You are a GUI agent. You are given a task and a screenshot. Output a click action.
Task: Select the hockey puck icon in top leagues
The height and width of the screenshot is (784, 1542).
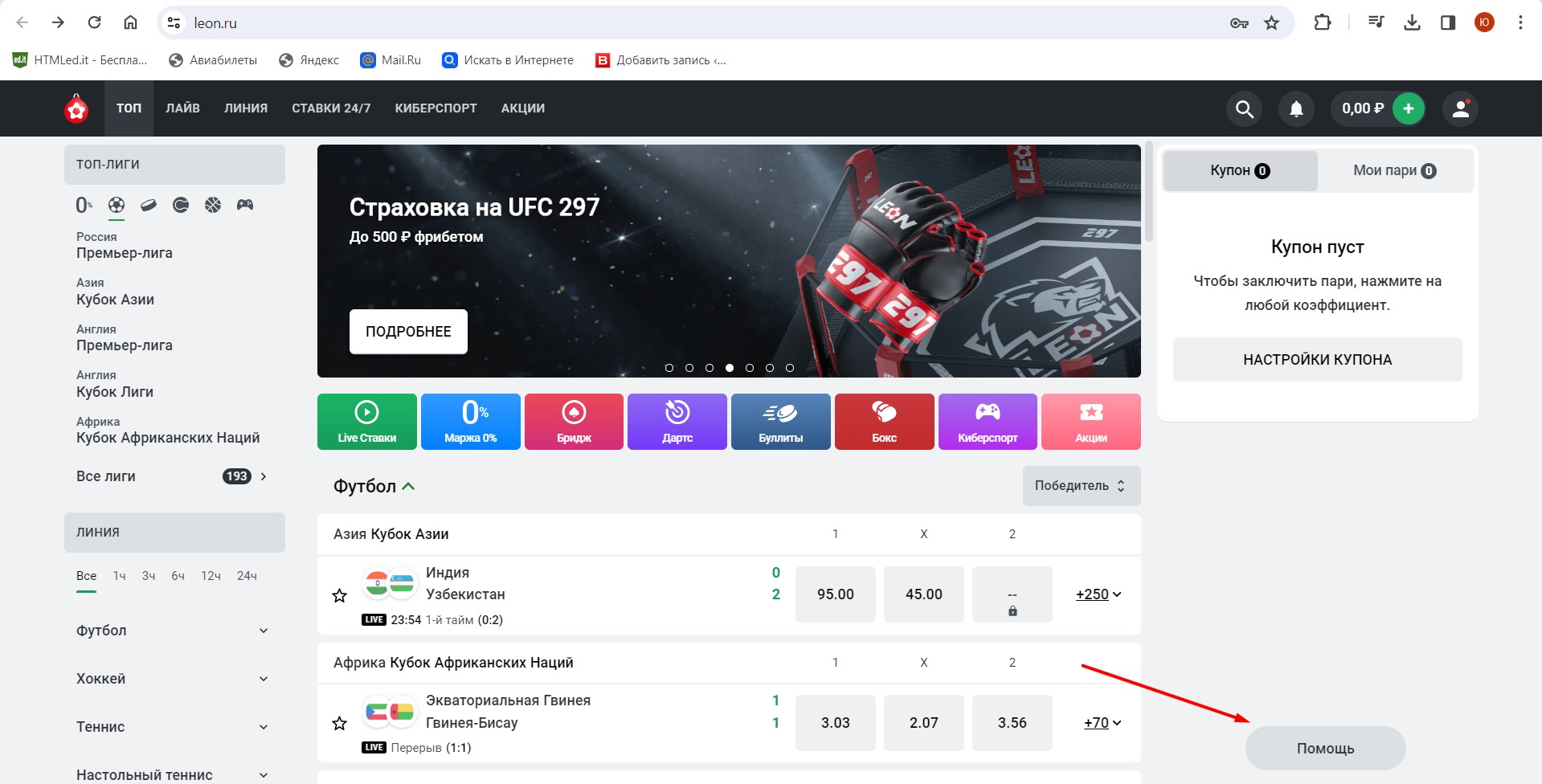click(149, 206)
